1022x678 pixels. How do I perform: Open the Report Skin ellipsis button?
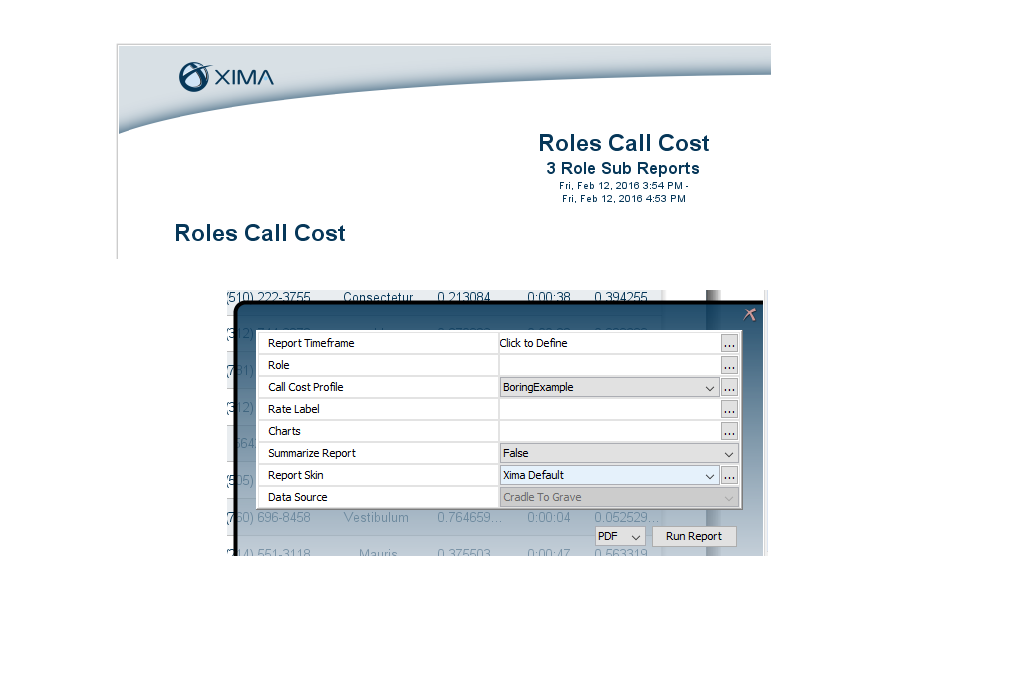(x=729, y=476)
